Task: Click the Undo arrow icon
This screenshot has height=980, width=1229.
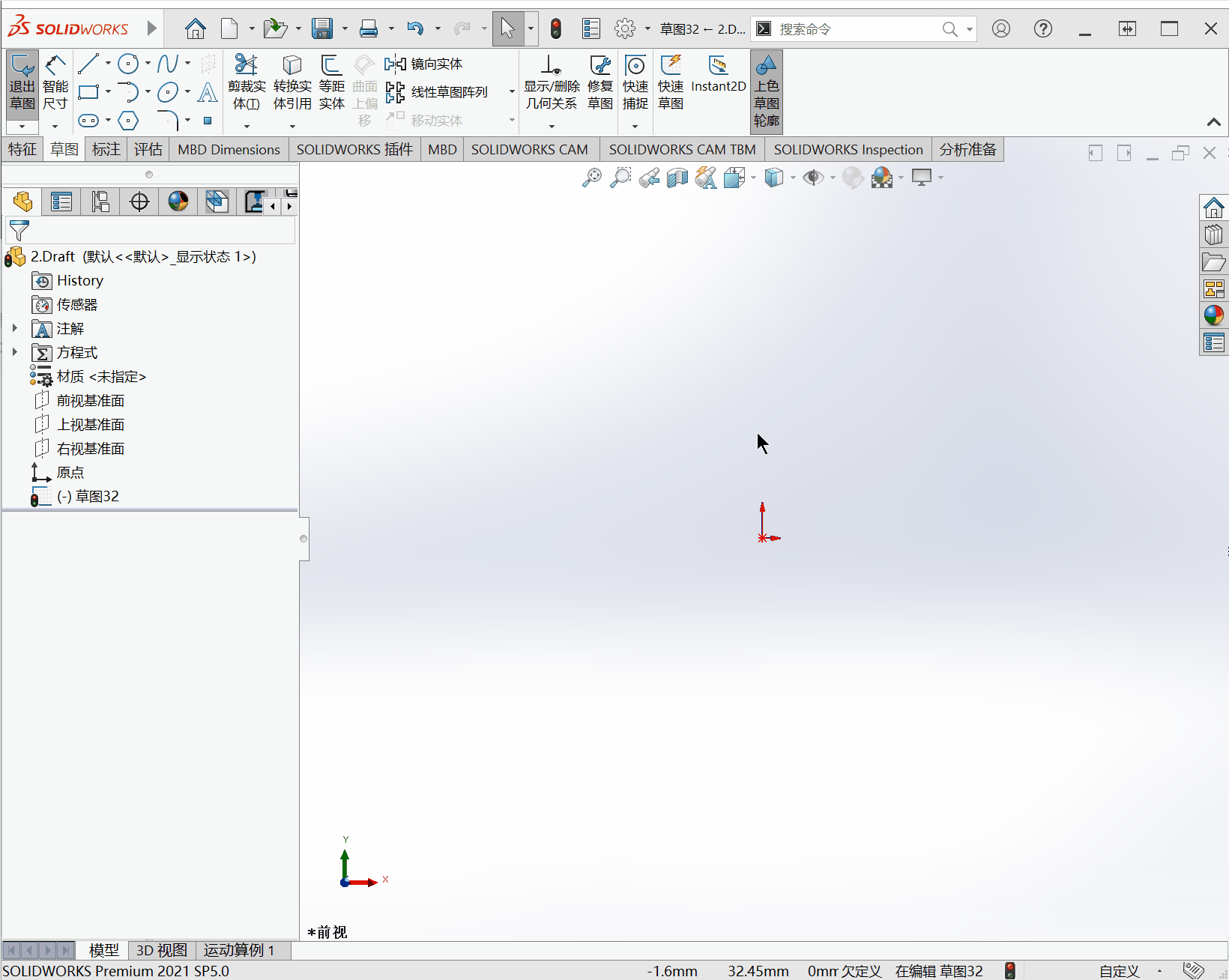Action: click(x=415, y=29)
